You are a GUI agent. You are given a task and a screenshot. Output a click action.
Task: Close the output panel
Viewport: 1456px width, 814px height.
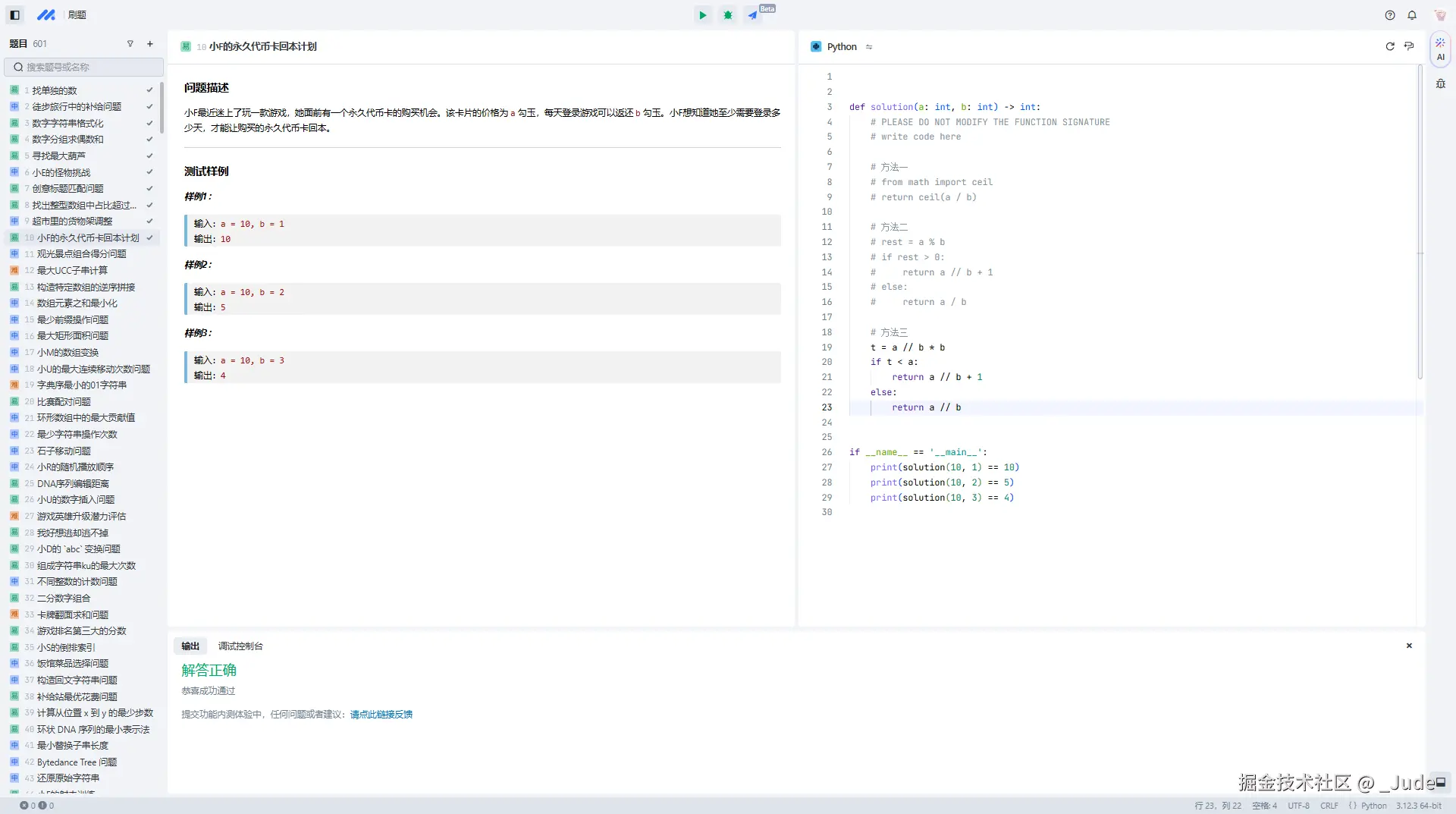[1409, 646]
